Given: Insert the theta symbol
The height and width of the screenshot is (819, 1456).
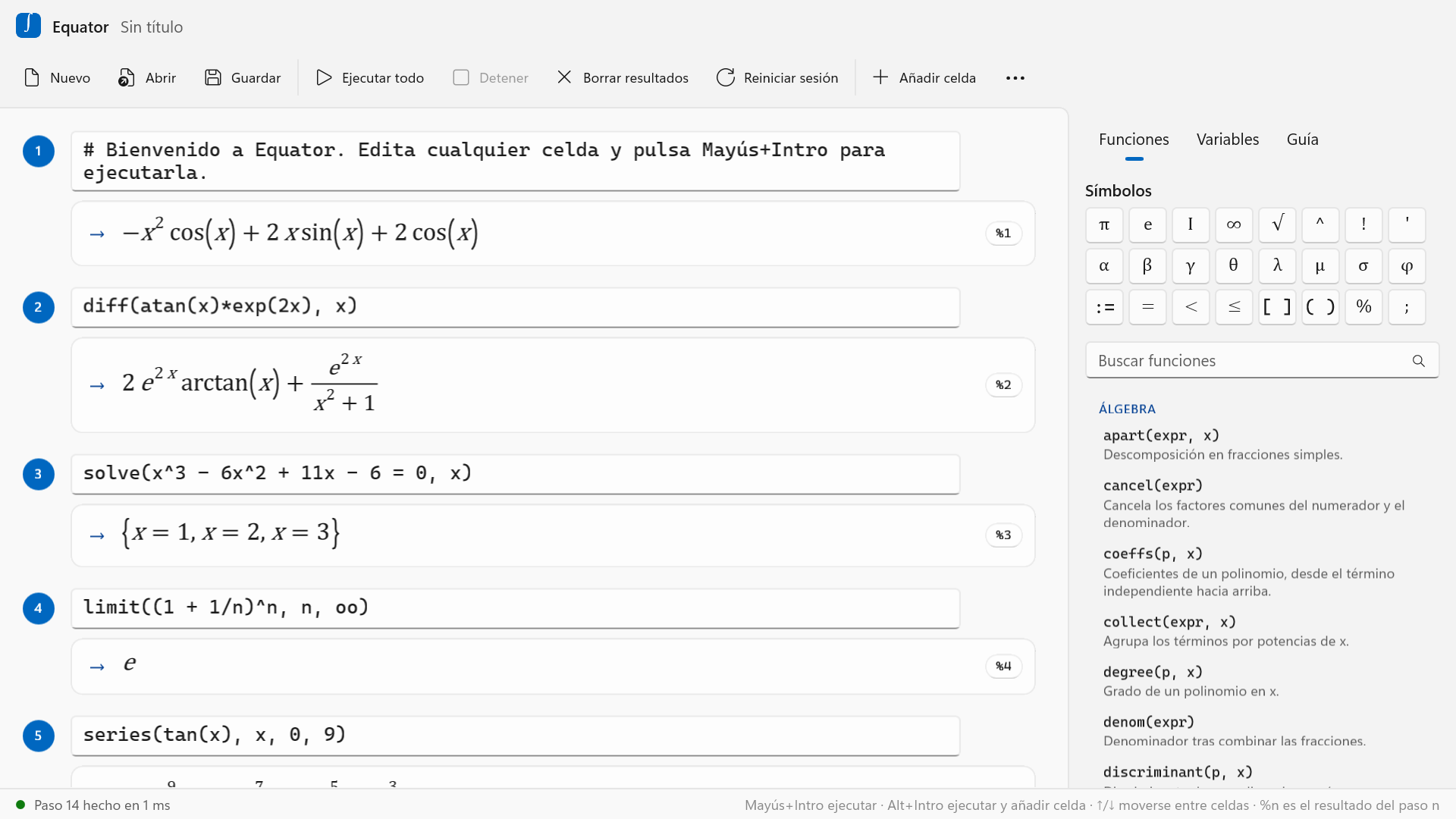Looking at the screenshot, I should click(x=1234, y=266).
